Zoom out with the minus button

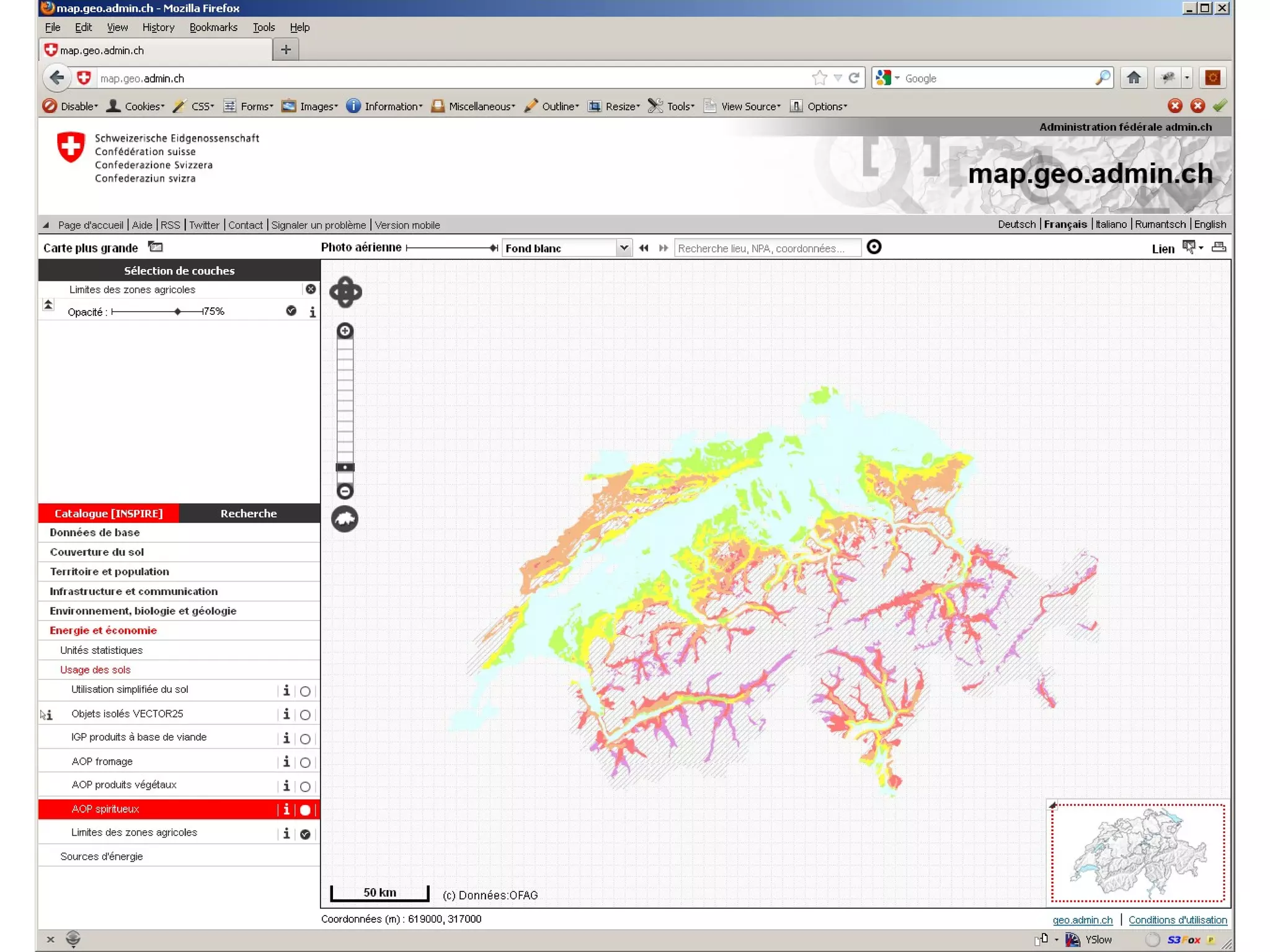(345, 491)
